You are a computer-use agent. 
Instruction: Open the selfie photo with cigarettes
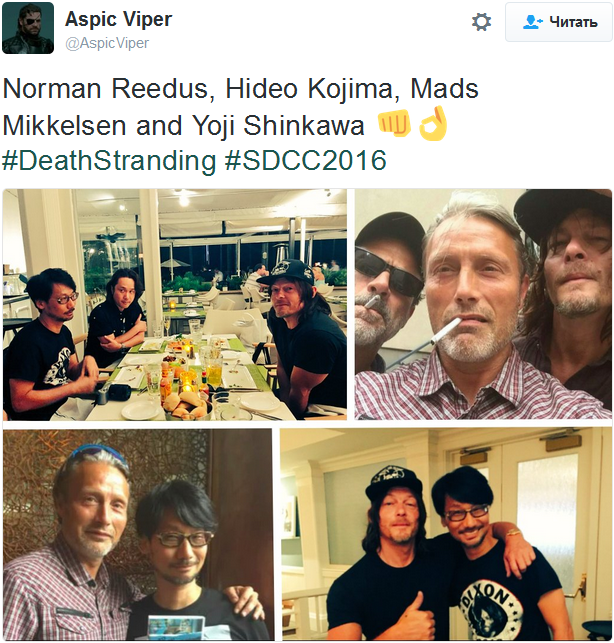click(x=483, y=304)
